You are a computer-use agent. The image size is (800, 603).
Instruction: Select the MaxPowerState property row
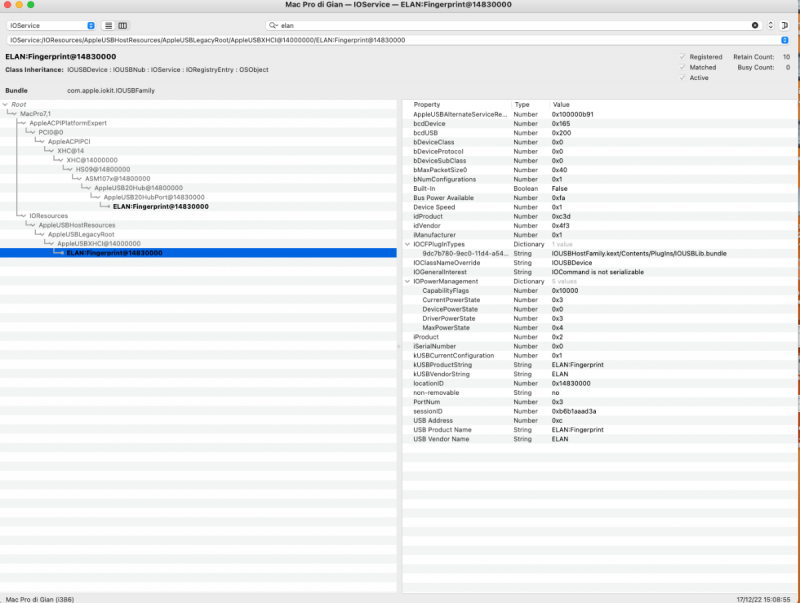coord(599,328)
